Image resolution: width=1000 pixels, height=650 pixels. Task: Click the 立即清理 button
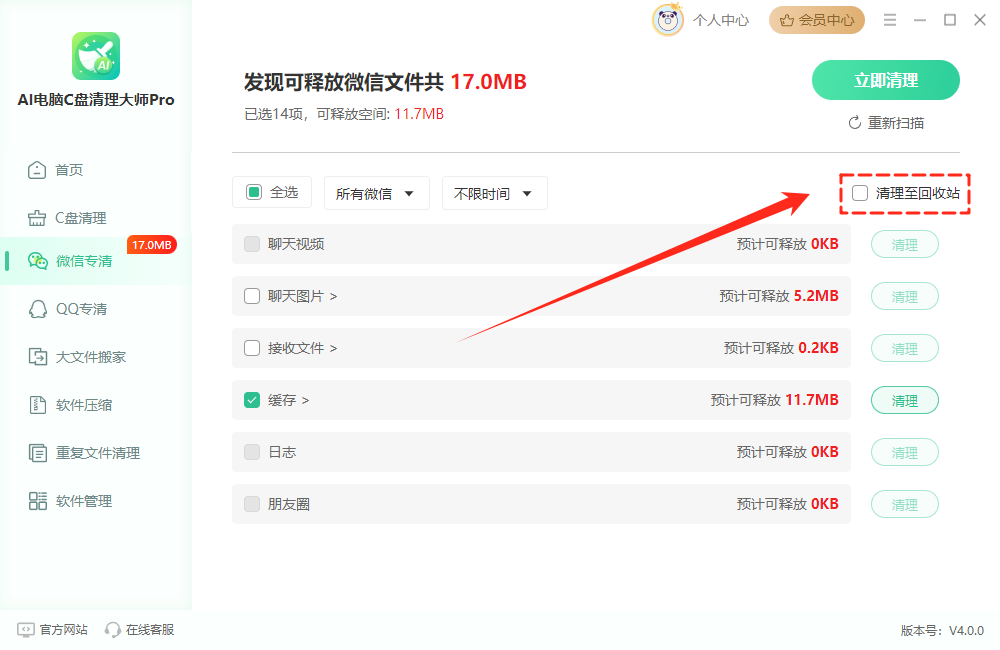tap(885, 80)
